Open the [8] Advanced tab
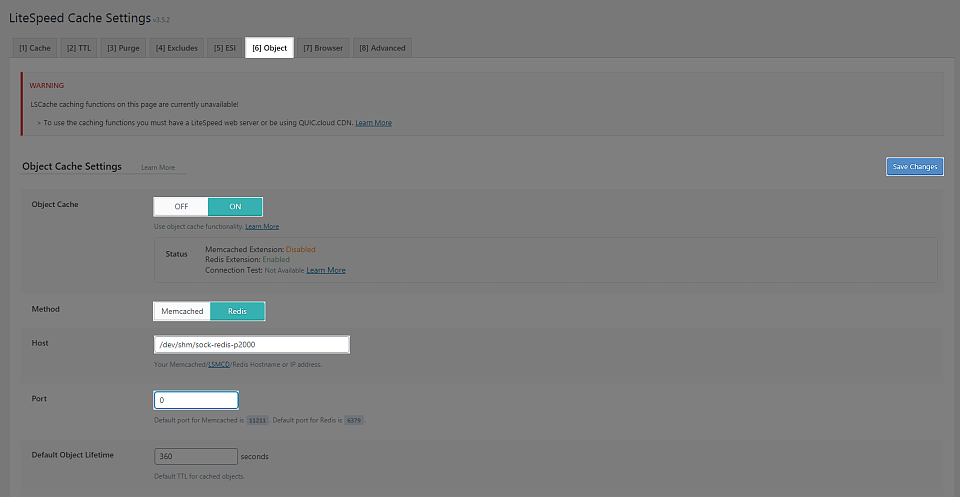This screenshot has height=497, width=960. [382, 48]
